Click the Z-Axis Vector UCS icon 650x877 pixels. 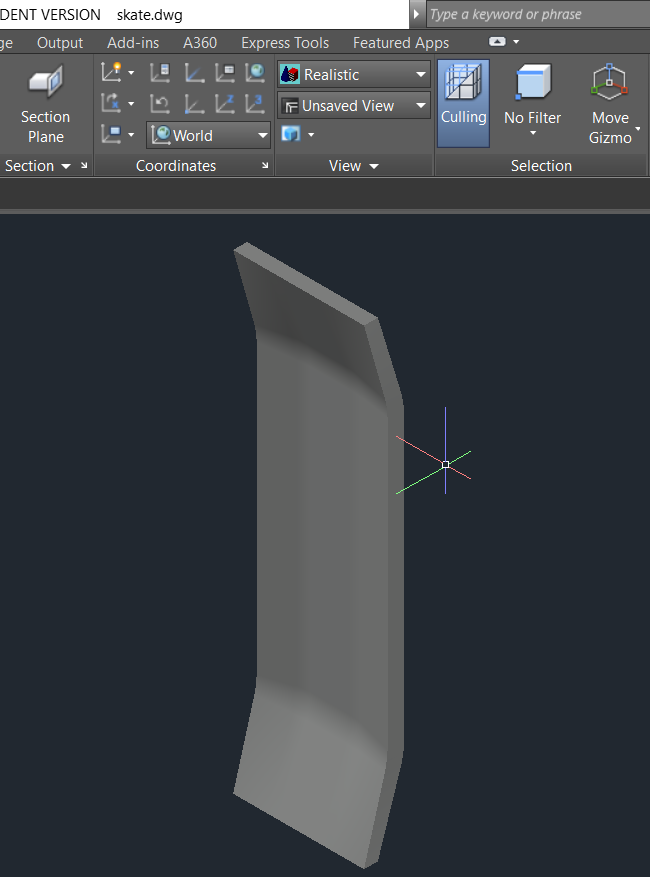click(225, 103)
